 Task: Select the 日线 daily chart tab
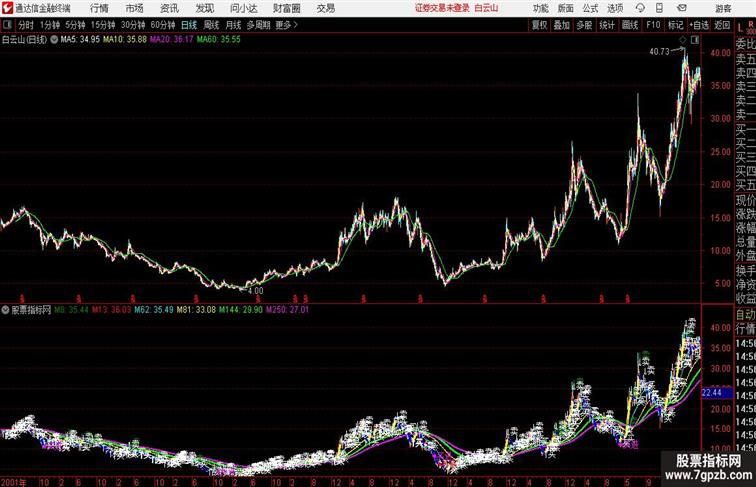click(x=189, y=25)
